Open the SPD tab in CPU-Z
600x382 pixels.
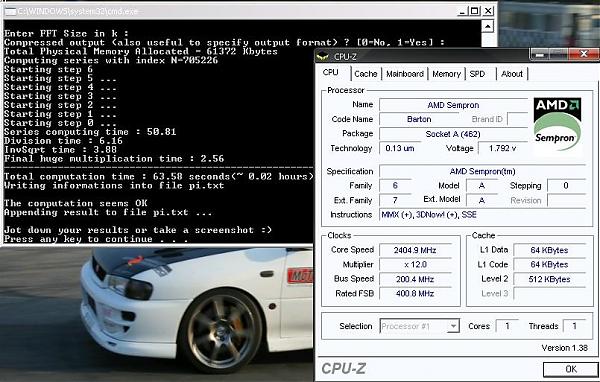(477, 74)
